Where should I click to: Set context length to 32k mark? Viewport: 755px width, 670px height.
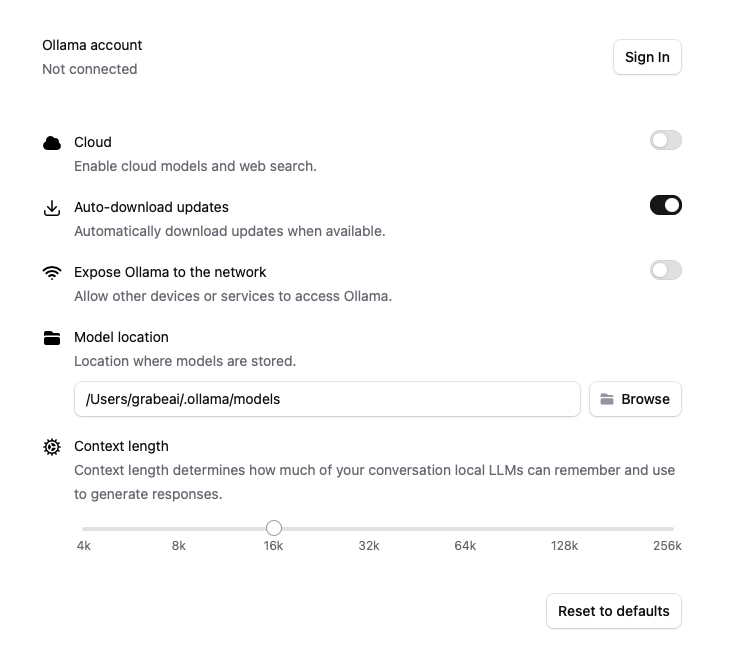click(x=369, y=528)
